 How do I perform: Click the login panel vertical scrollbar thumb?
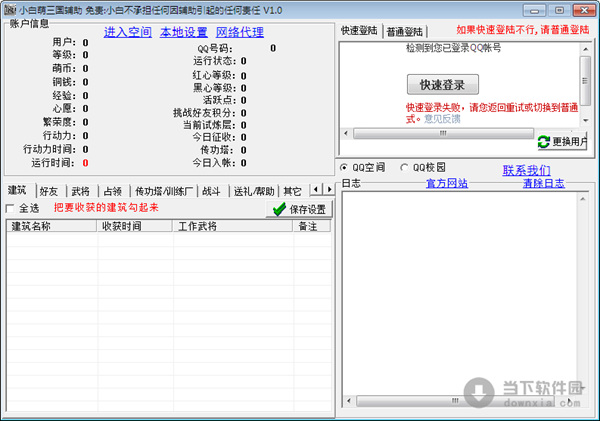tap(585, 81)
